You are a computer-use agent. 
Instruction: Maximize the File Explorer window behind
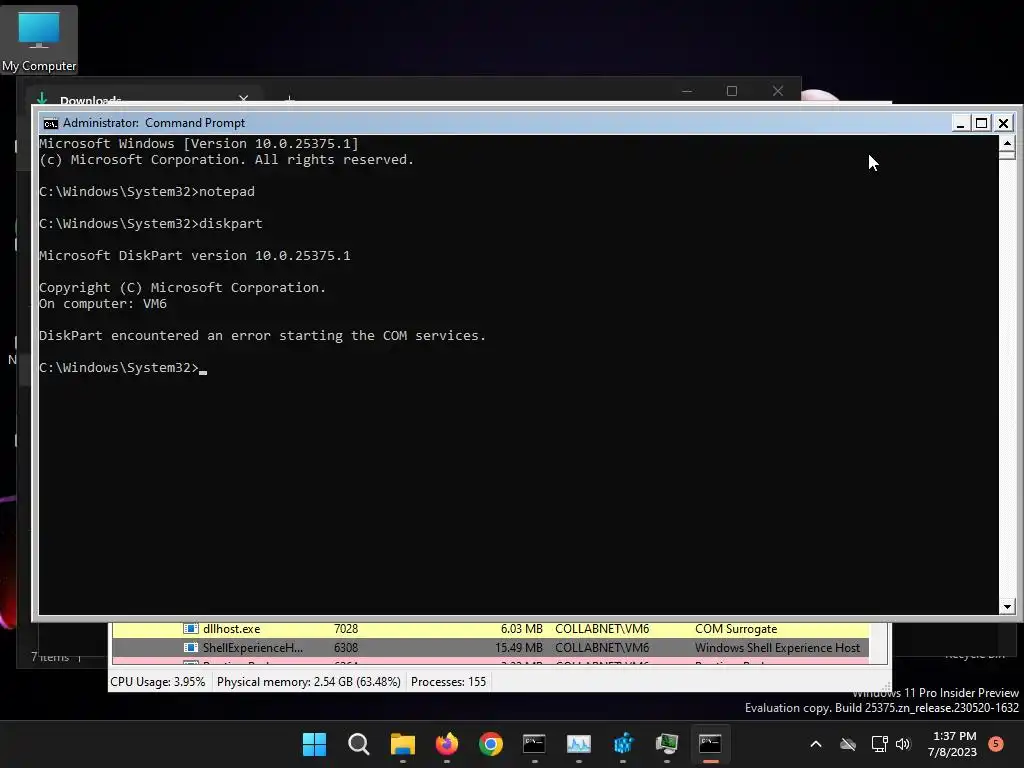point(732,91)
